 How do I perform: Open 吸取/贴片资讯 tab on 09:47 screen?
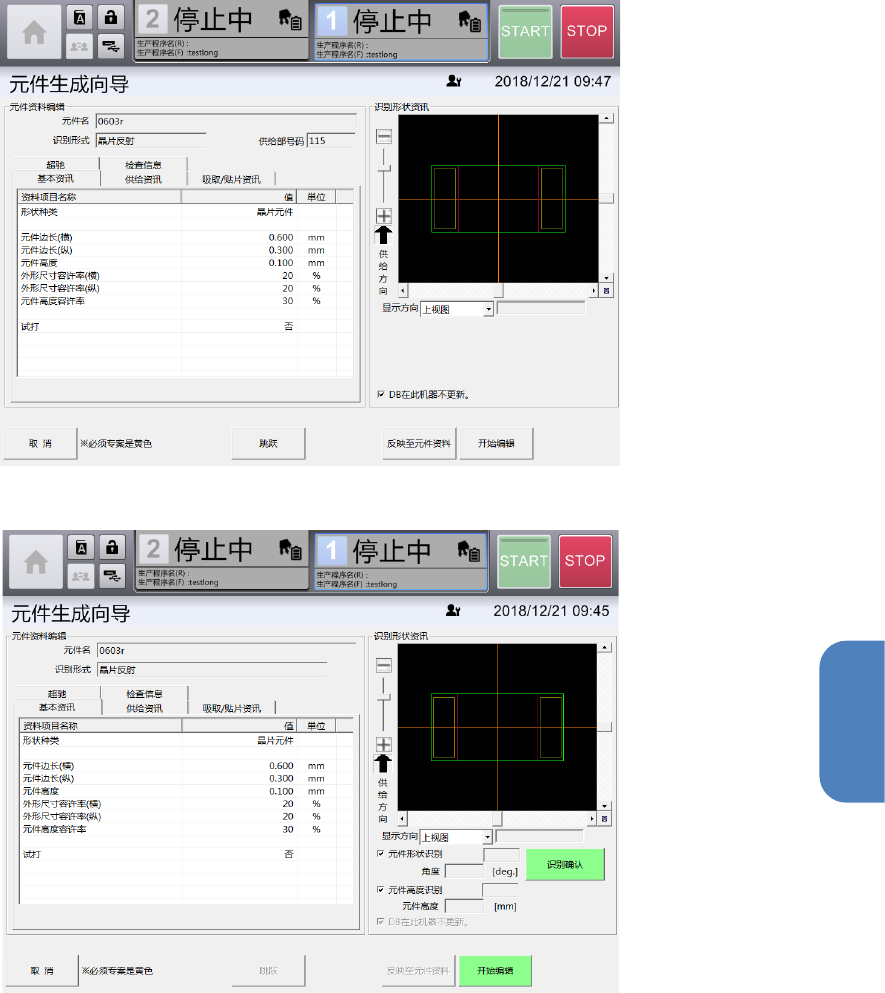point(231,179)
